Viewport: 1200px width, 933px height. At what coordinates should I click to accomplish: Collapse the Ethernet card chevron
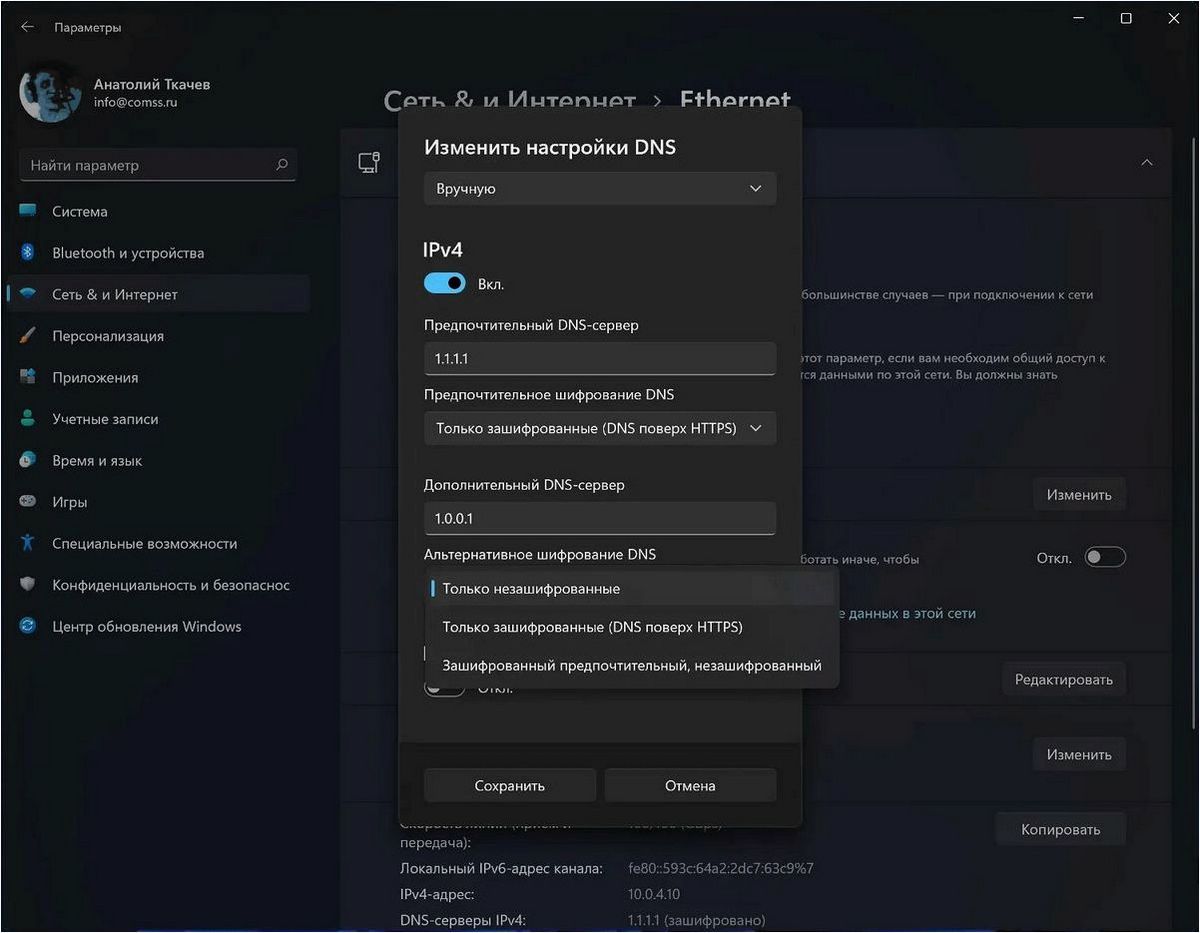[x=1147, y=162]
